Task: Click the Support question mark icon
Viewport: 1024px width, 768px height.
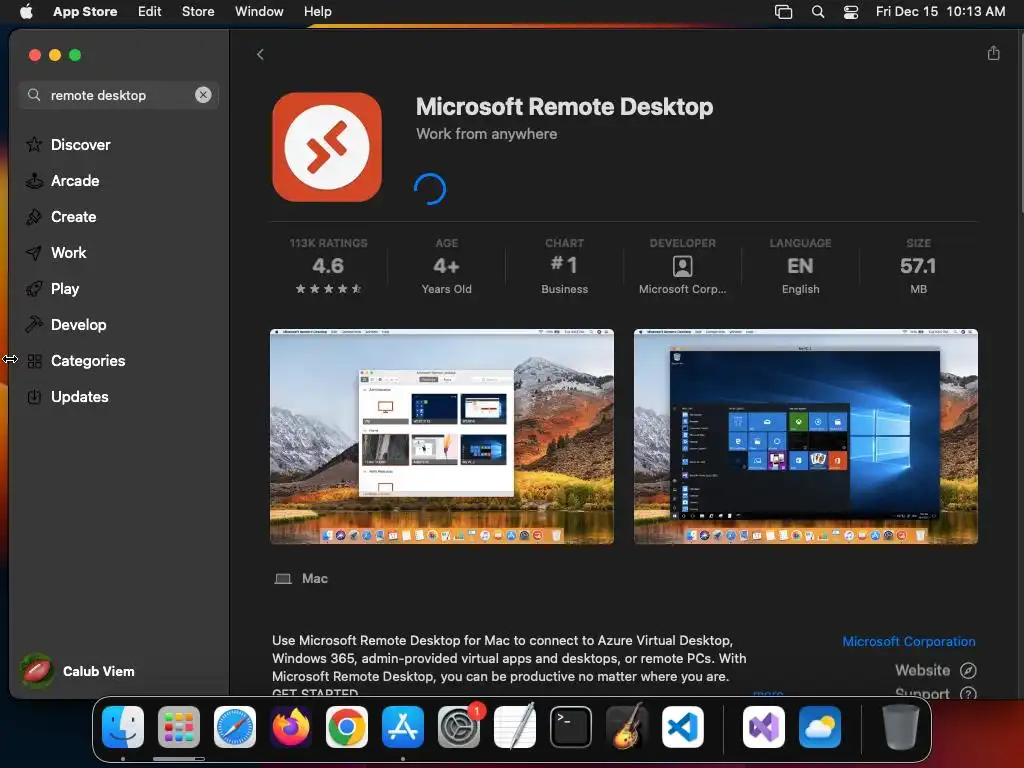Action: (x=968, y=693)
